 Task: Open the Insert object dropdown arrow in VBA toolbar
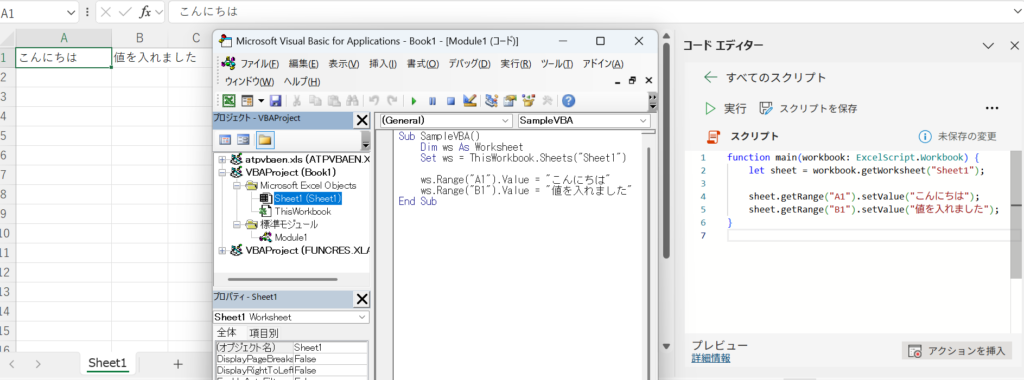(x=261, y=101)
